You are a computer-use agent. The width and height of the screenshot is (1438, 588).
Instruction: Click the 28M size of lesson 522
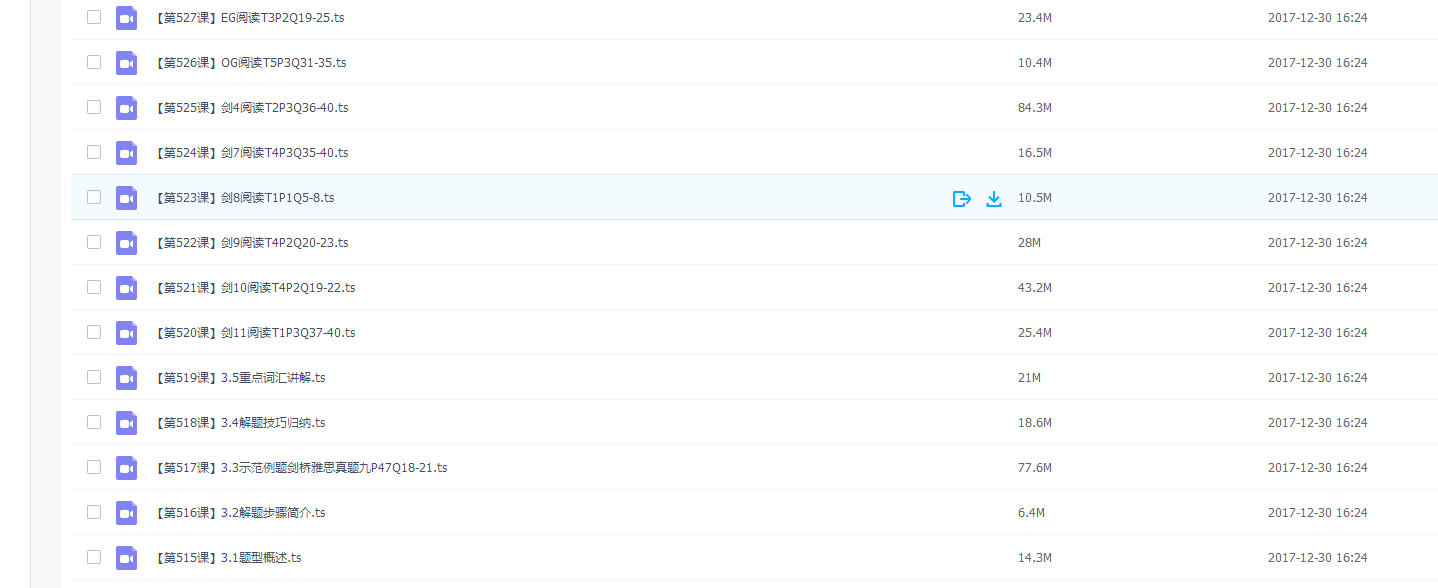pos(1029,243)
